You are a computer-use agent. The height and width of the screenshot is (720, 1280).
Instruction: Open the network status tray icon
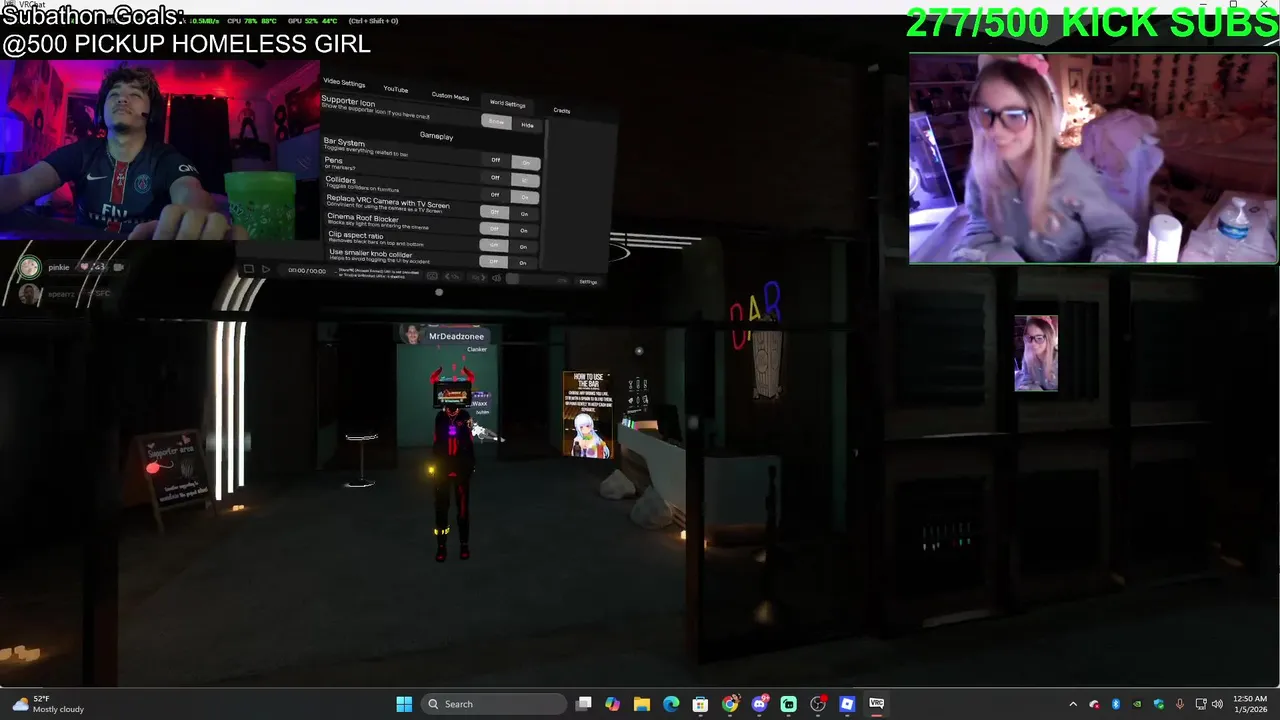point(1201,704)
